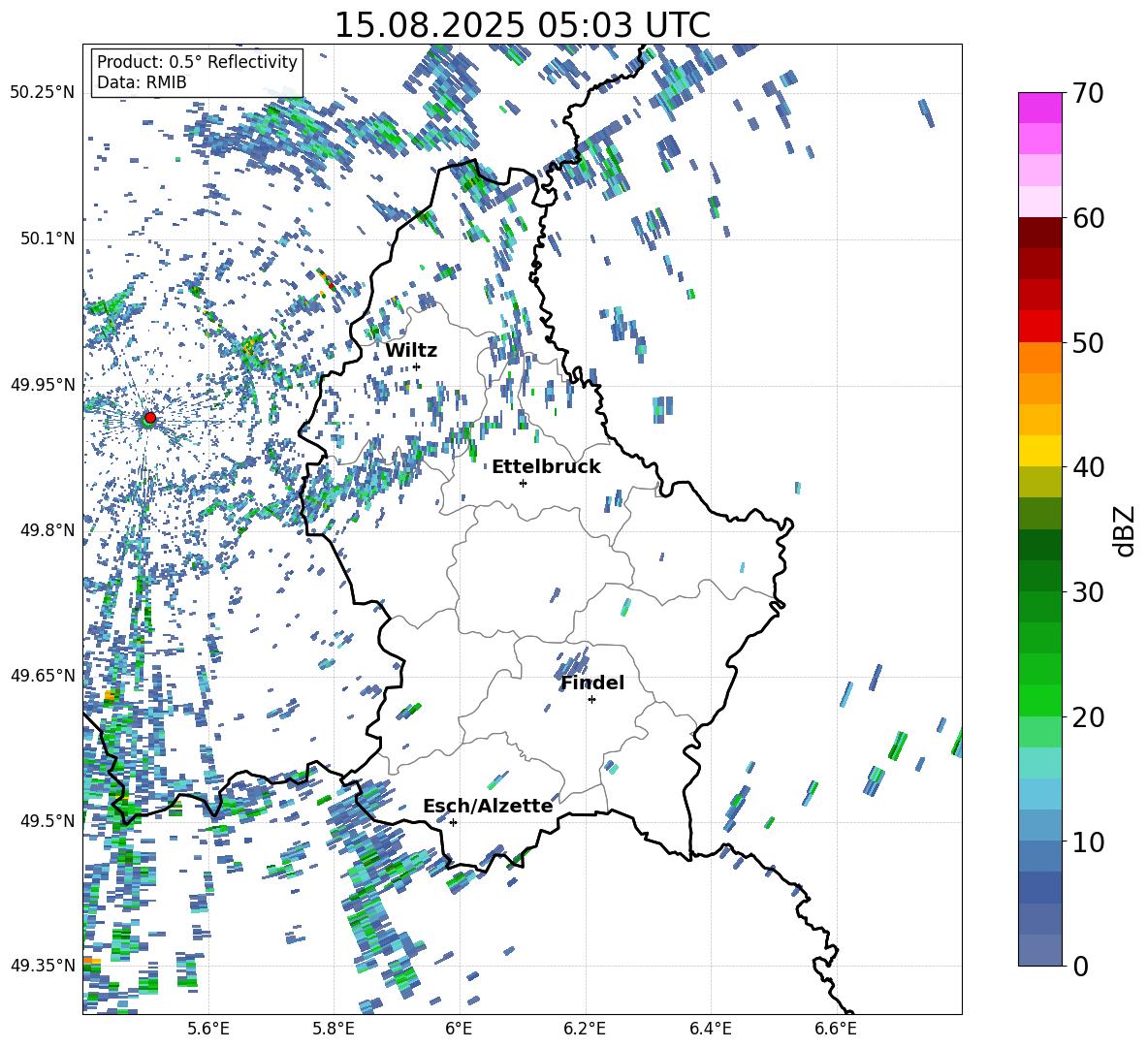The image size is (1148, 1048).
Task: Click the title 15.08.2025 05:03 UTC
Action: pos(523,25)
